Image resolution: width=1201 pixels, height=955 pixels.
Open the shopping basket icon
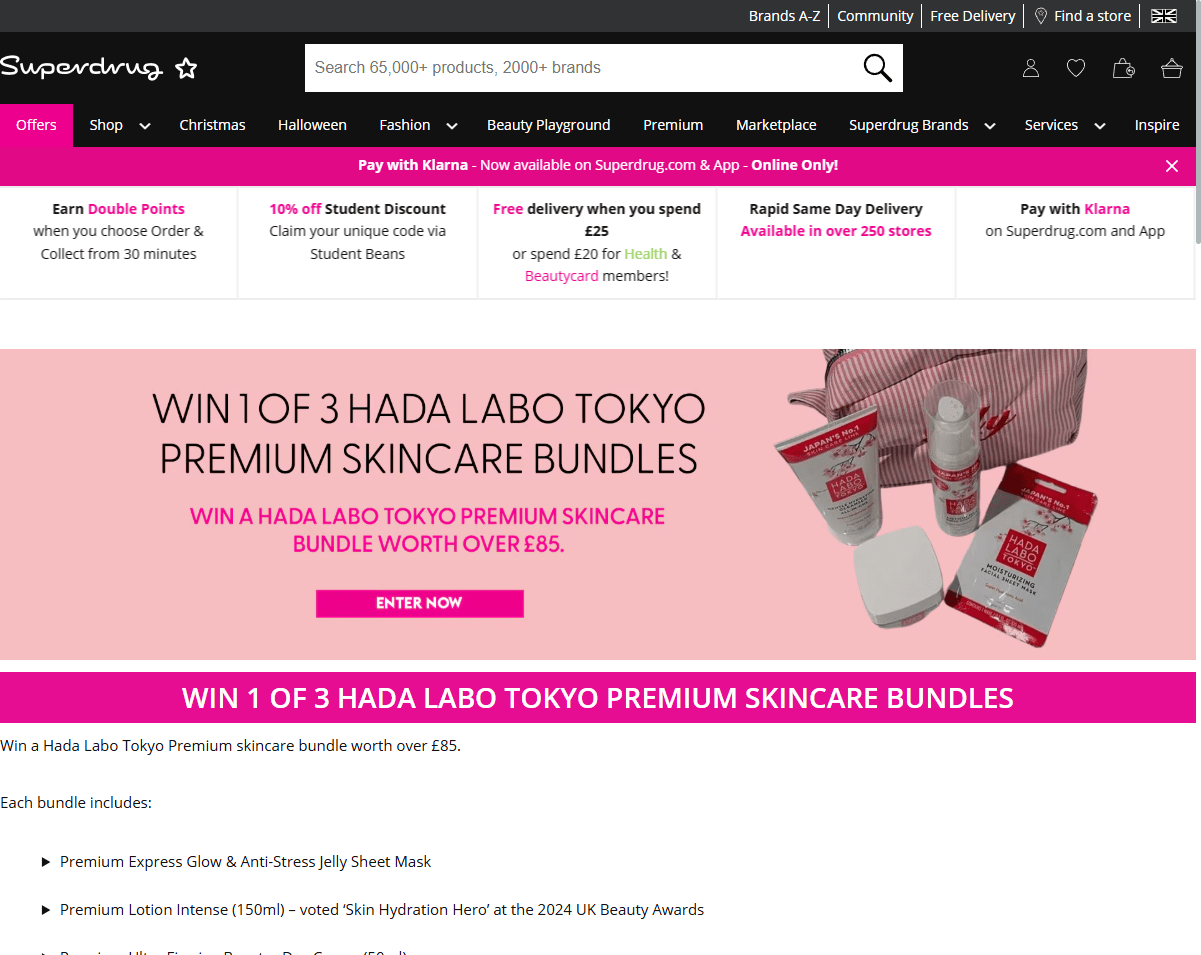(x=1172, y=68)
